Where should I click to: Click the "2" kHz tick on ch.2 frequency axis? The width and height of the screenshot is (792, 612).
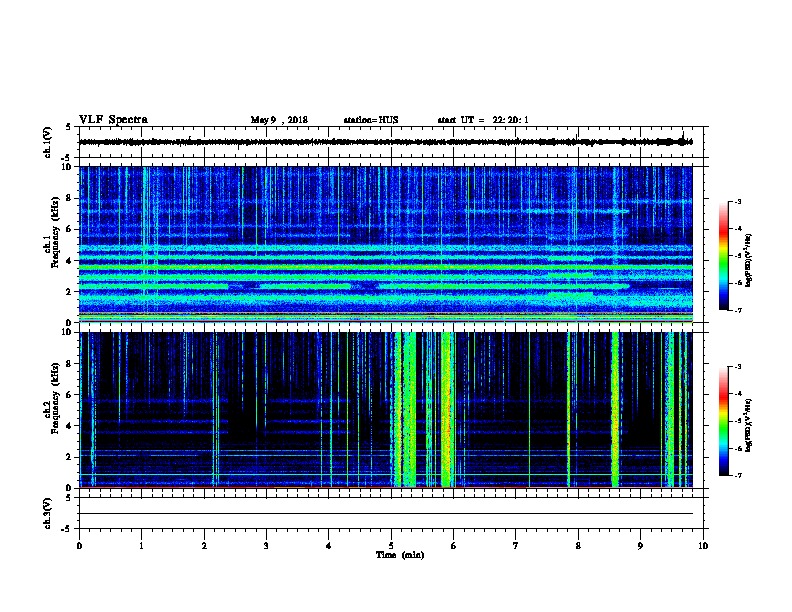(70, 457)
